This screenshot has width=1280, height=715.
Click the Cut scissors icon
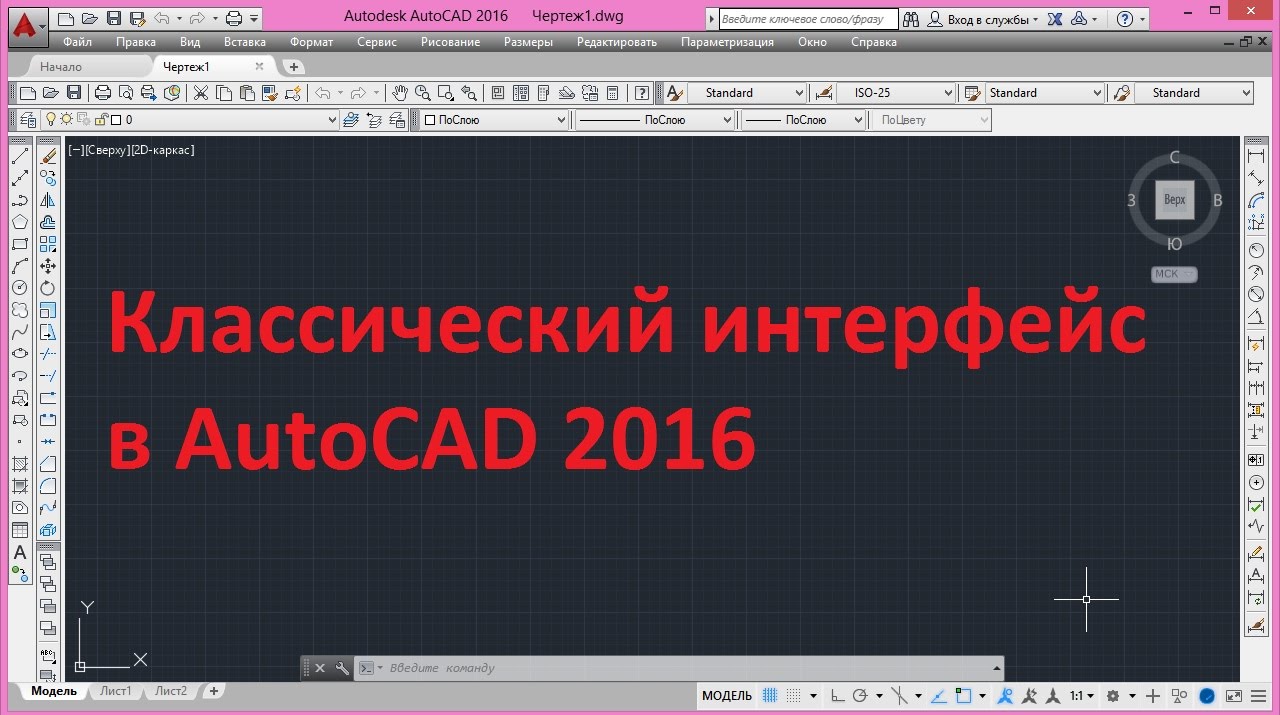pyautogui.click(x=200, y=93)
